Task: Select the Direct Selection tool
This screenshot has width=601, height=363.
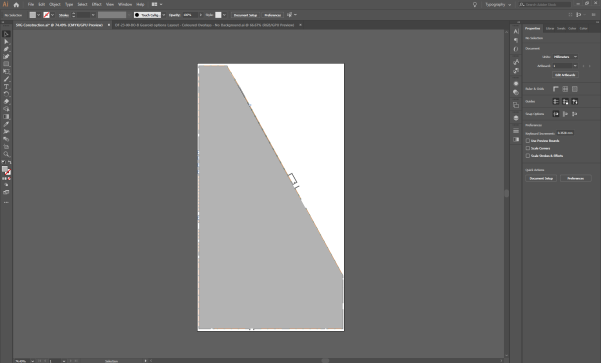Action: click(x=6, y=41)
